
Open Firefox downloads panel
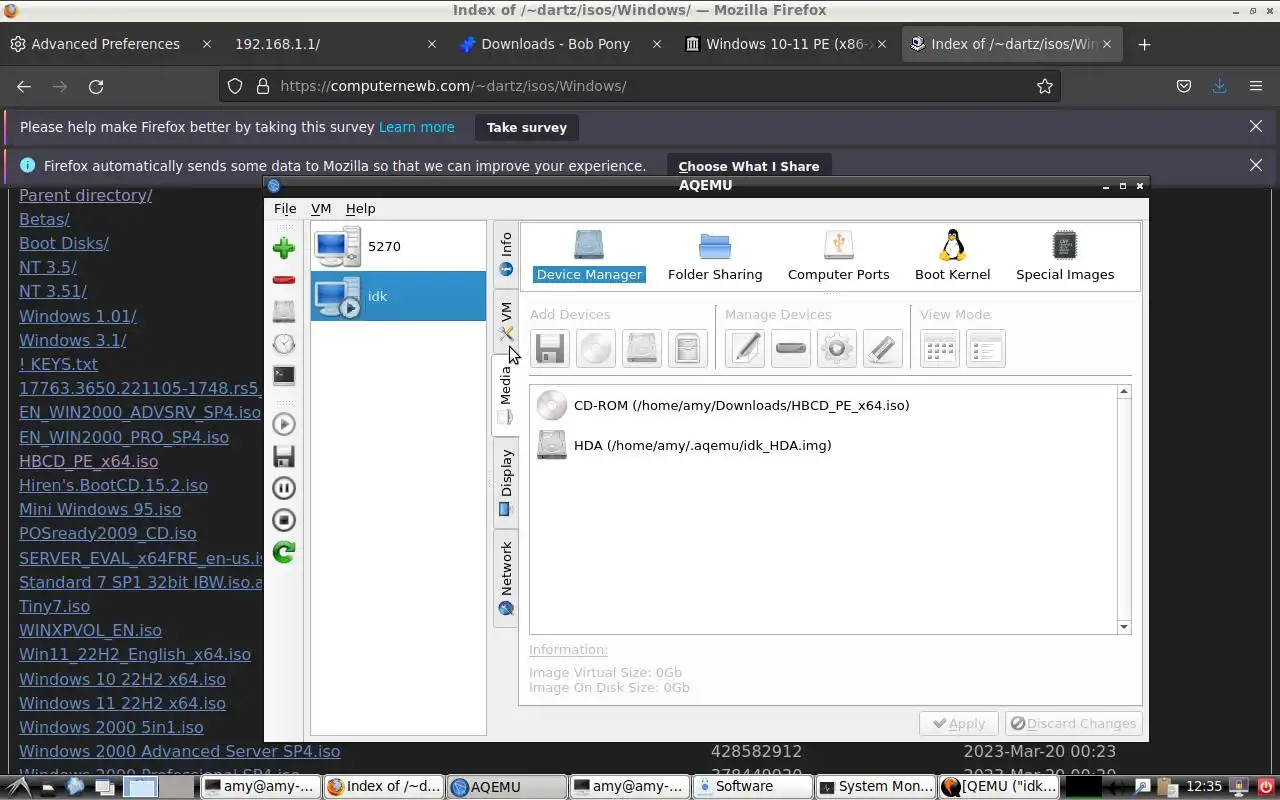(x=1219, y=86)
